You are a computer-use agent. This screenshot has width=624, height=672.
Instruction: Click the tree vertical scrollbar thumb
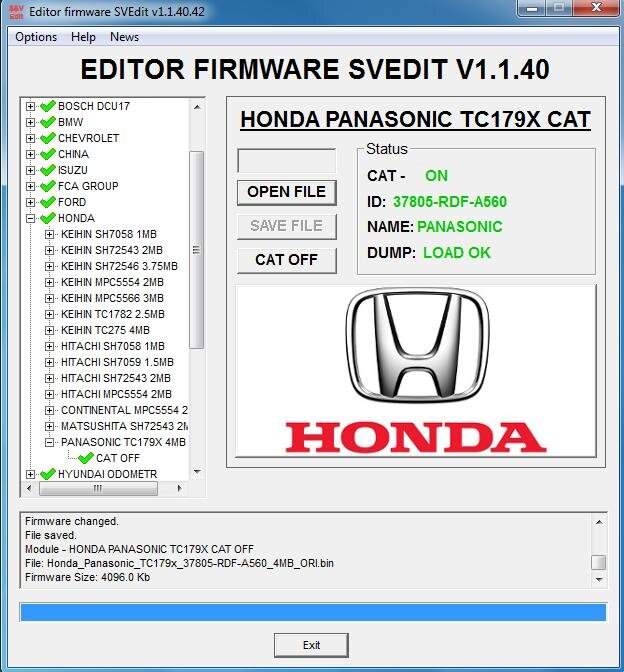tap(196, 250)
